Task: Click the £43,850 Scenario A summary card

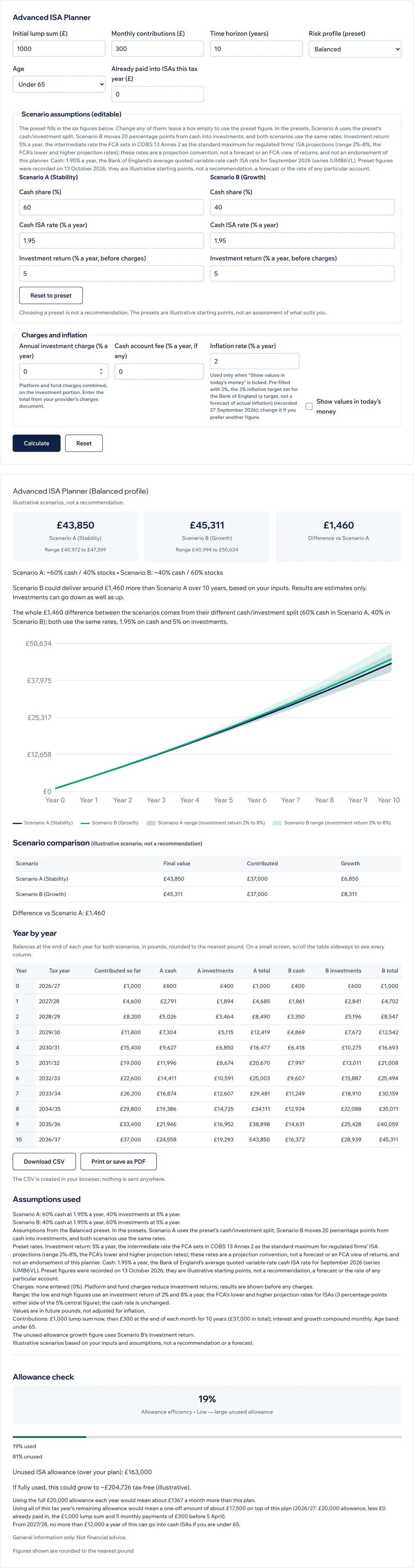Action: (x=76, y=536)
